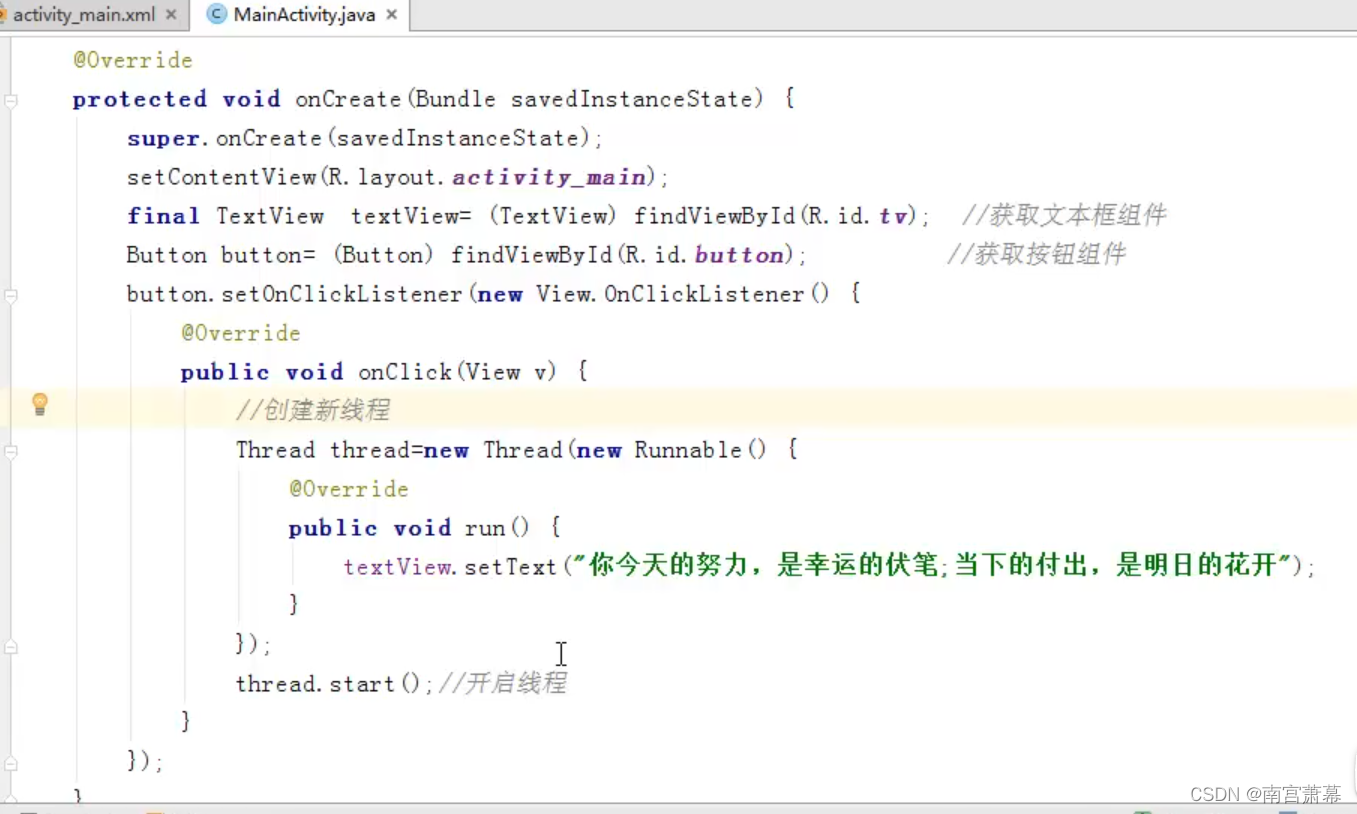Click 'Runnable()' in the Thread constructor
The width and height of the screenshot is (1357, 814).
[x=701, y=450]
